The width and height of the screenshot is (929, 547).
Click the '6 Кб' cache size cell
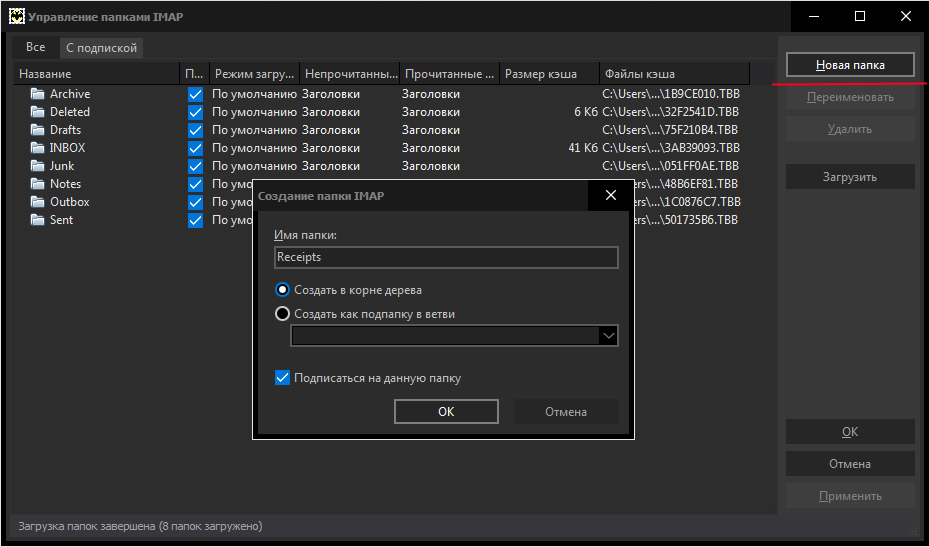click(x=586, y=112)
